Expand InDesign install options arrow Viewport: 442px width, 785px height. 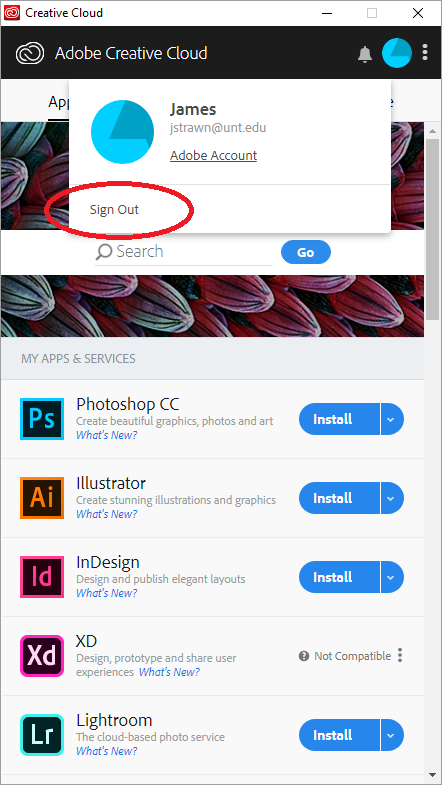pyautogui.click(x=392, y=577)
